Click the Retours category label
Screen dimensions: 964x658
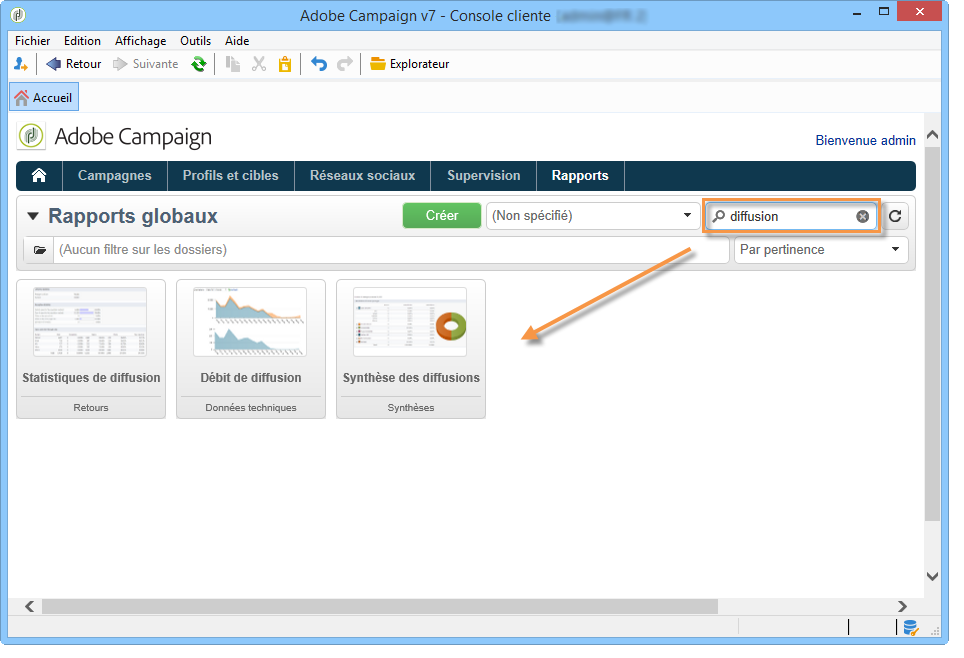click(91, 408)
